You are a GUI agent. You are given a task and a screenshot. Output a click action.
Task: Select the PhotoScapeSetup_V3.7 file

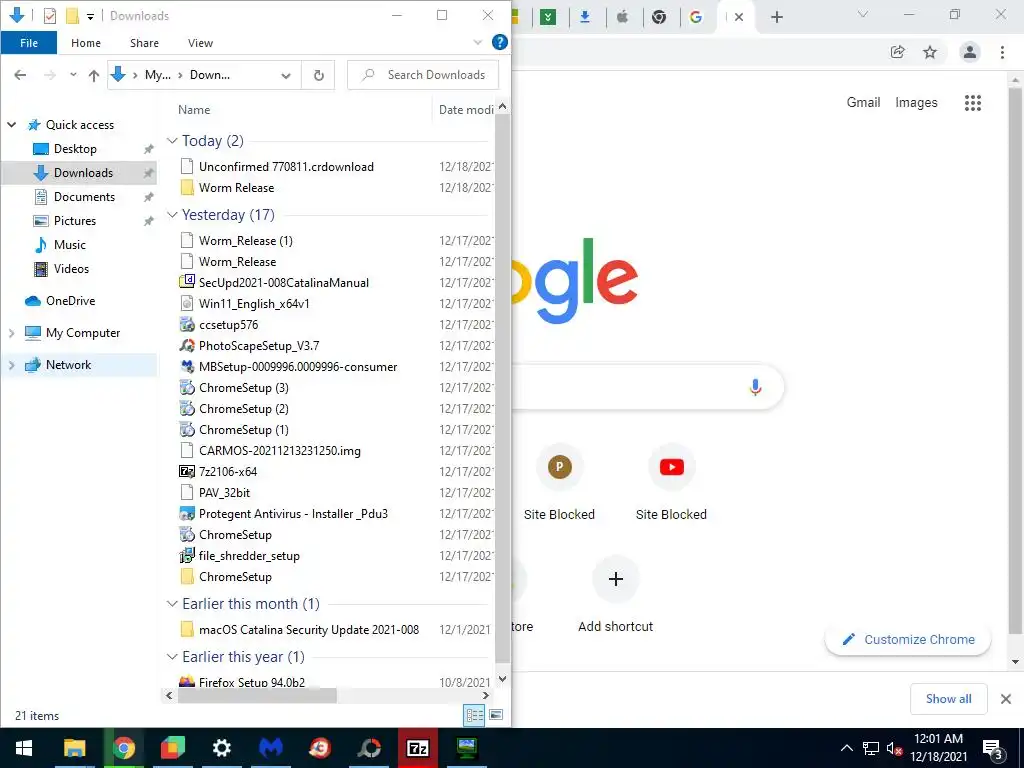pyautogui.click(x=259, y=345)
